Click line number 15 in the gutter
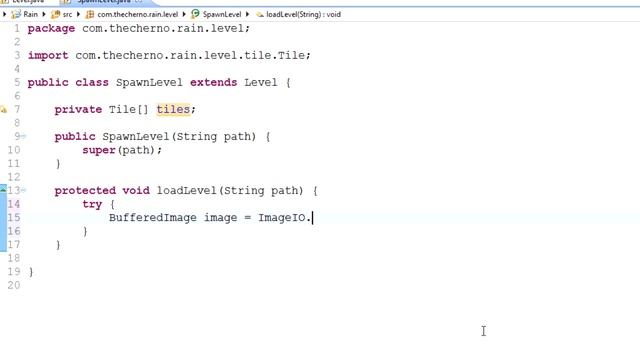The image size is (640, 360). click(13, 218)
